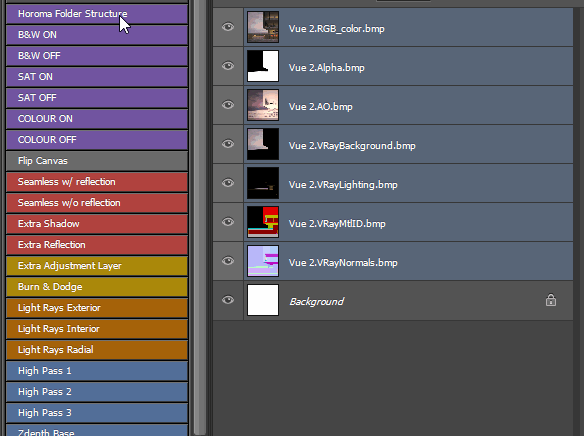Run the Burn & Dodge action
This screenshot has height=436, width=584.
pos(96,287)
